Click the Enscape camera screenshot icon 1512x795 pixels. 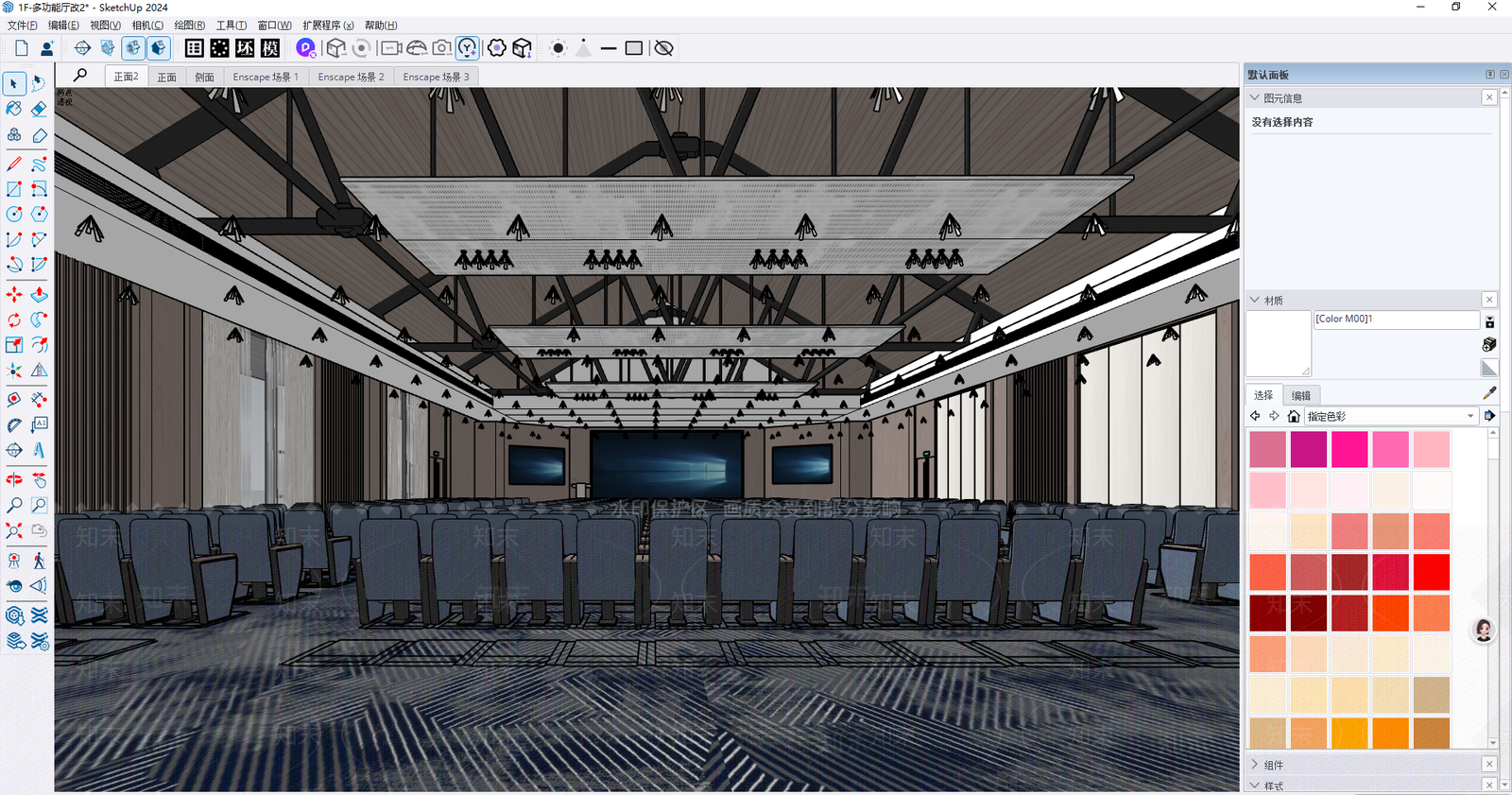point(441,48)
